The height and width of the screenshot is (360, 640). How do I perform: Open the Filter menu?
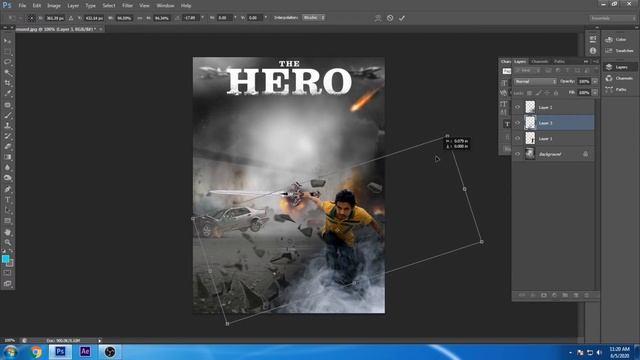pos(127,6)
